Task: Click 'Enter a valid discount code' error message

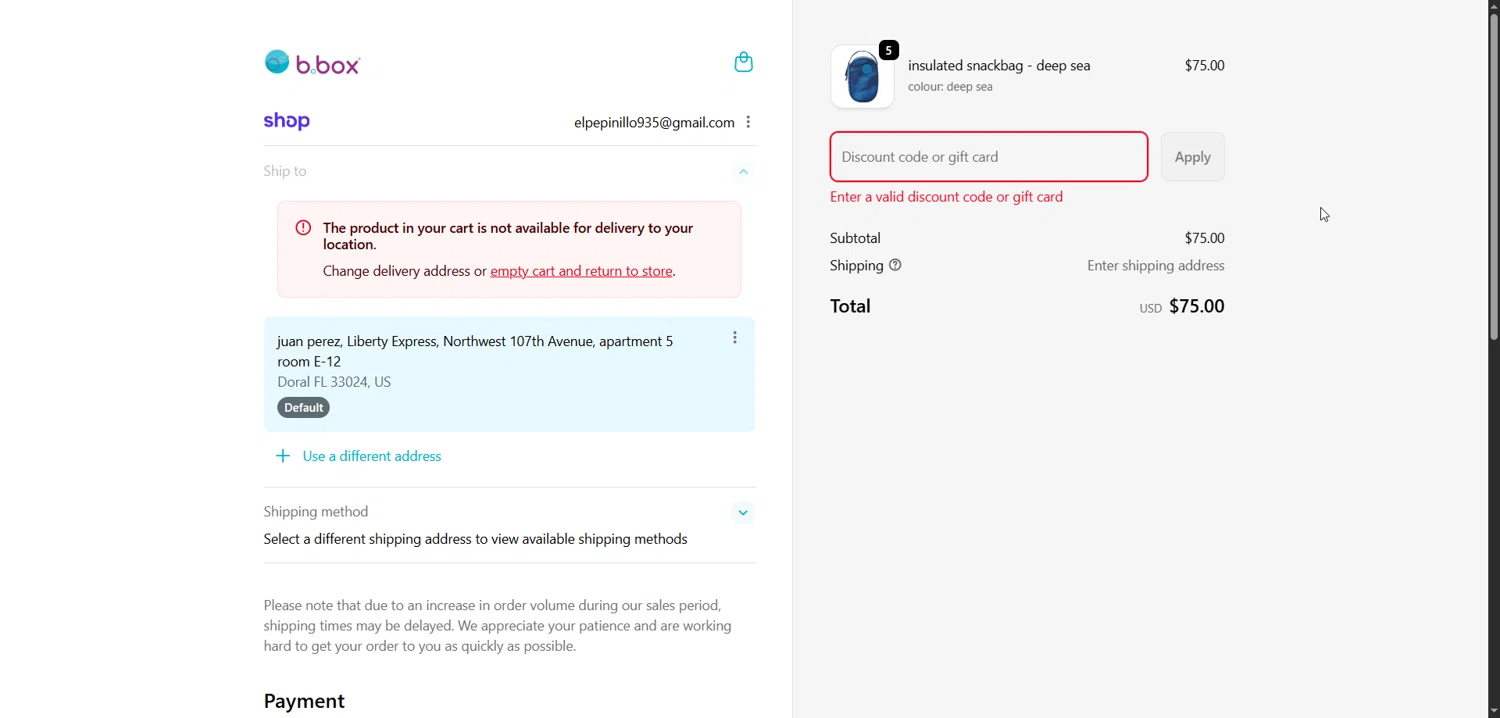Action: pos(946,197)
